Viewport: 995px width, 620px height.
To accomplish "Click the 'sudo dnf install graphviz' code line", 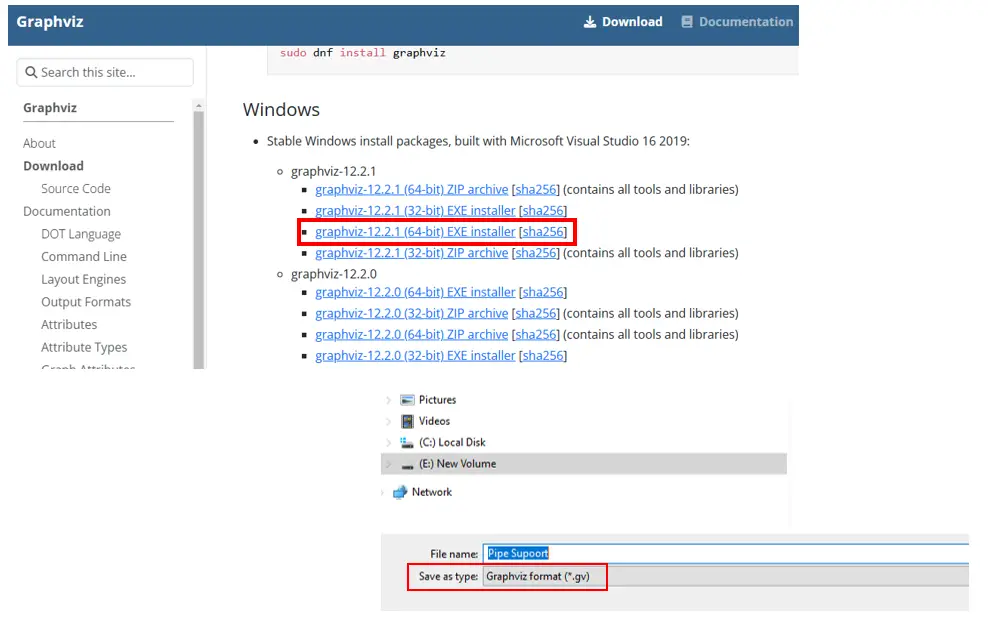I will pos(362,53).
